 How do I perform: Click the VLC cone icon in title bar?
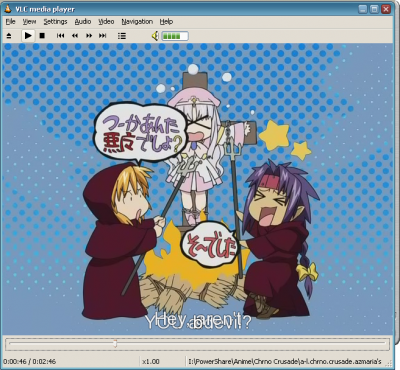point(8,9)
